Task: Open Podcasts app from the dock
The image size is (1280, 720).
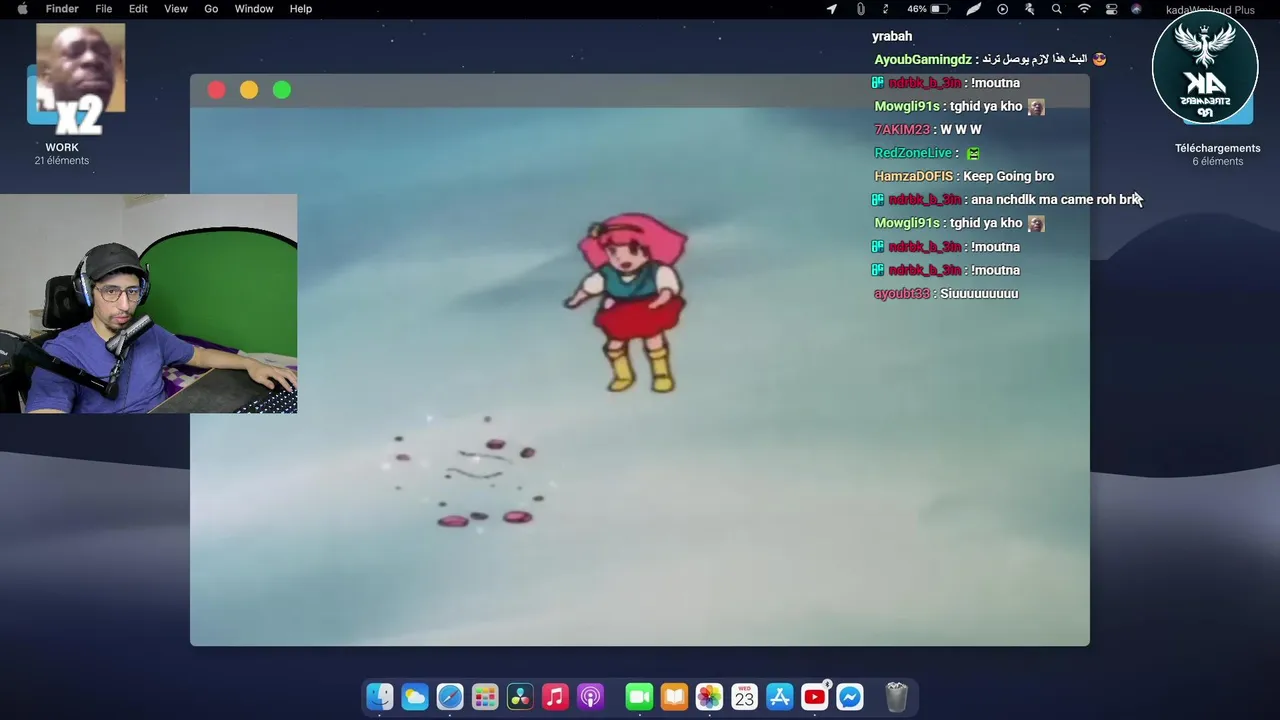Action: 590,696
